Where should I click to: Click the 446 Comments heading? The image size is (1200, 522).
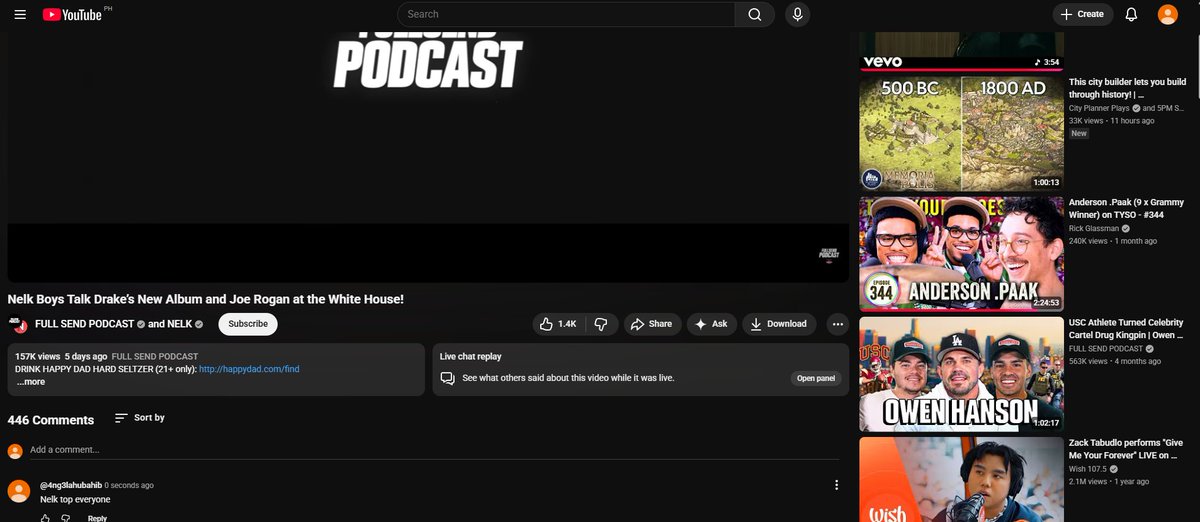point(51,420)
